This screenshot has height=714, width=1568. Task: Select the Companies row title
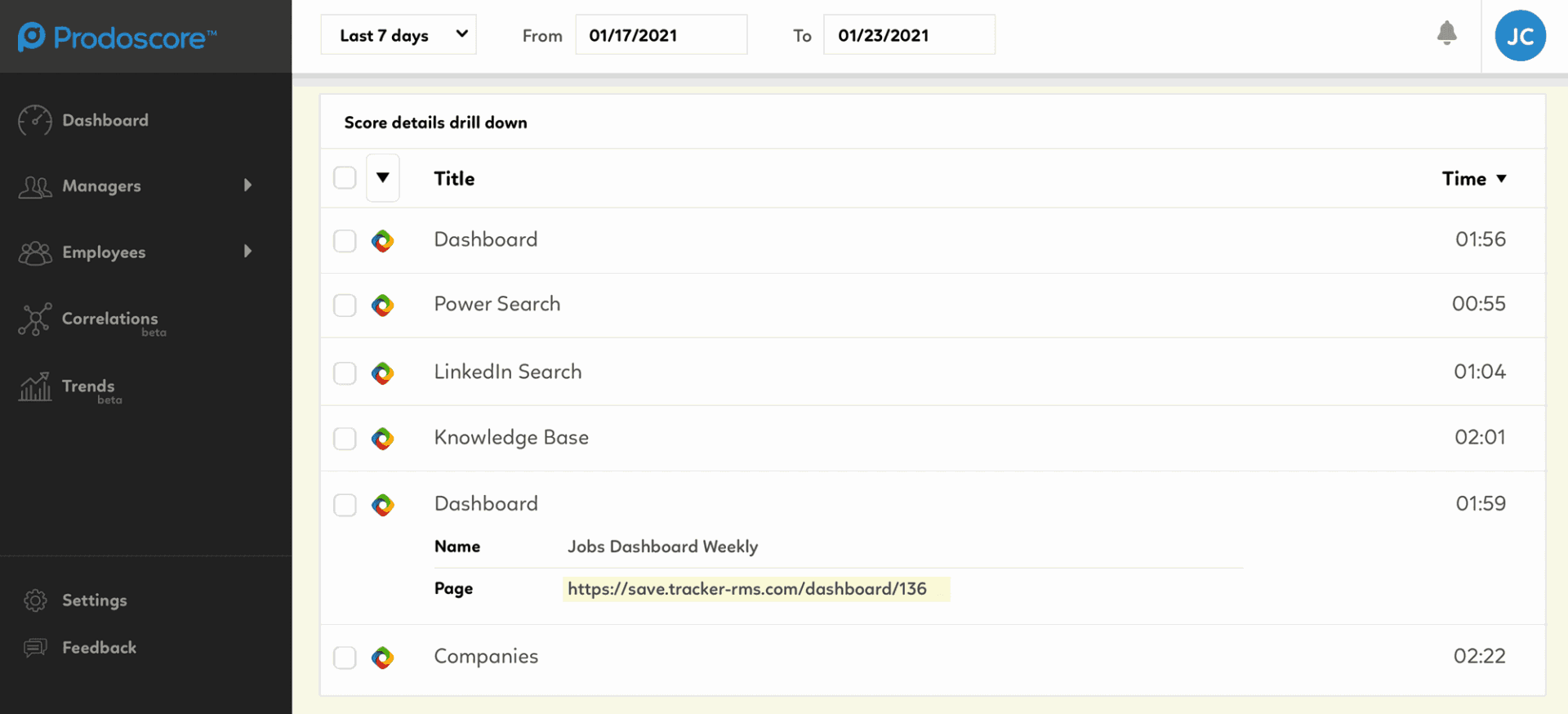[x=486, y=657]
